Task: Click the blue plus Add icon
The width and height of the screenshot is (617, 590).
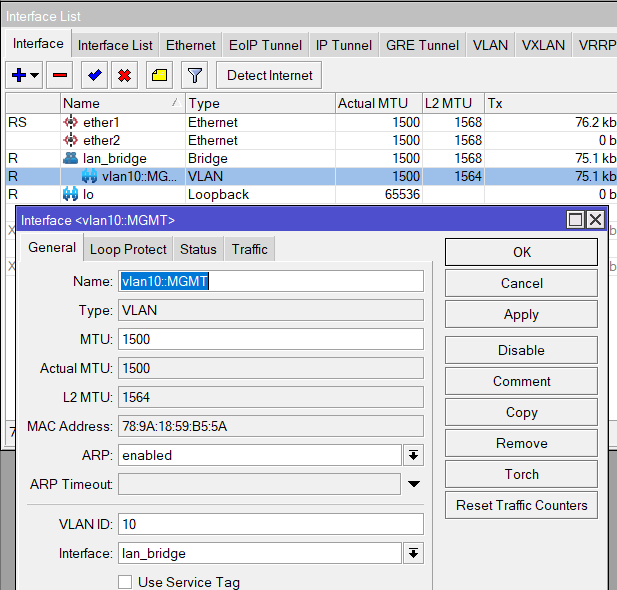Action: coord(18,75)
